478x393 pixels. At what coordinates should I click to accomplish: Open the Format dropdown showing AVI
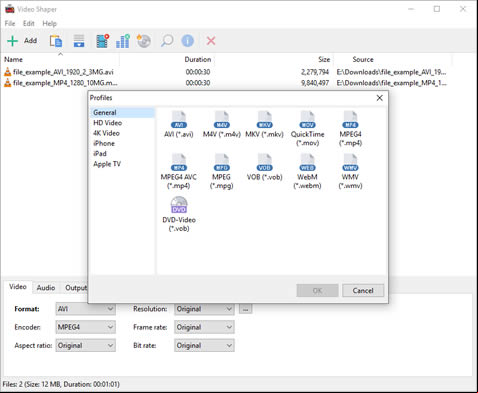click(x=86, y=309)
